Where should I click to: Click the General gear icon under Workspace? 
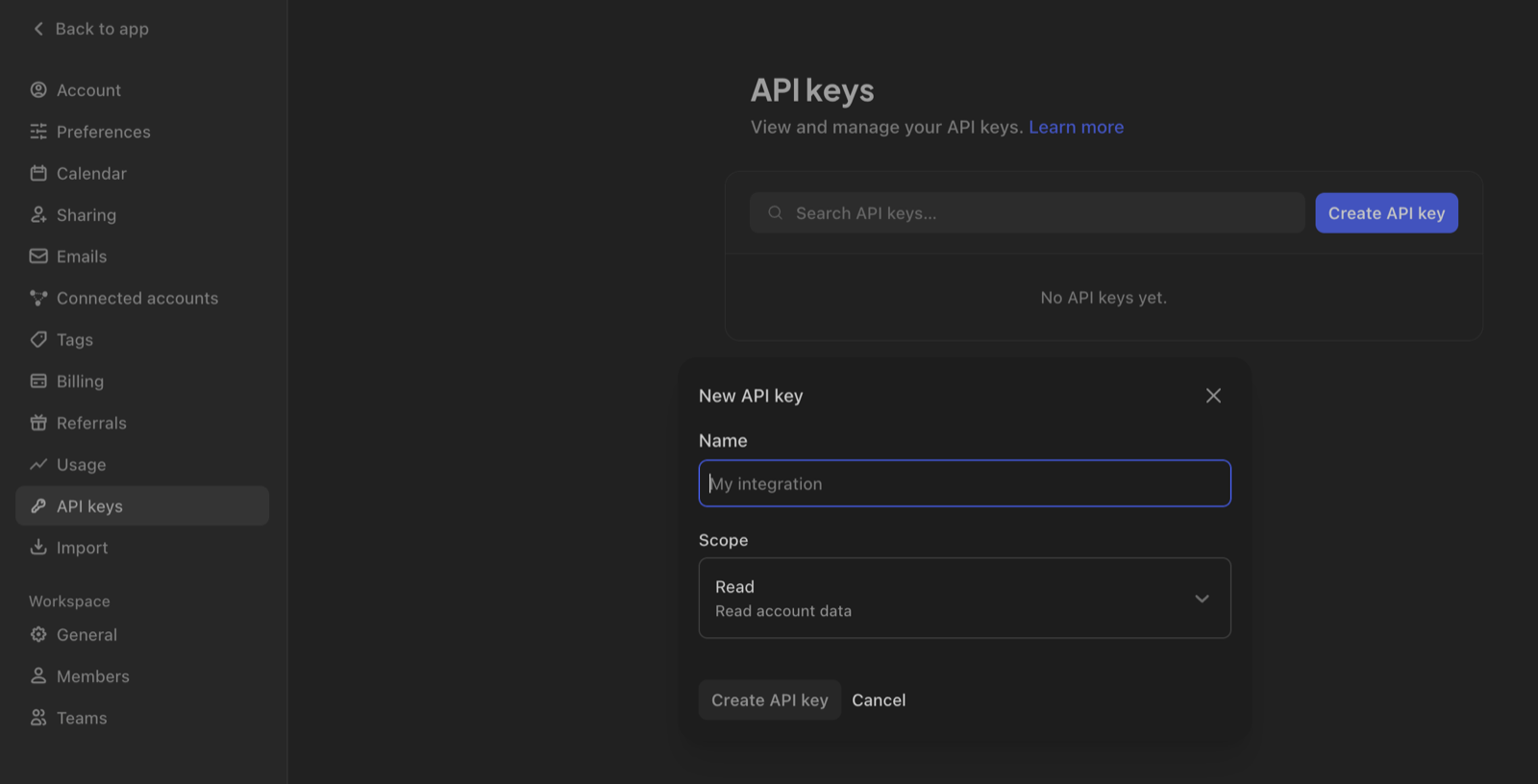(38, 635)
